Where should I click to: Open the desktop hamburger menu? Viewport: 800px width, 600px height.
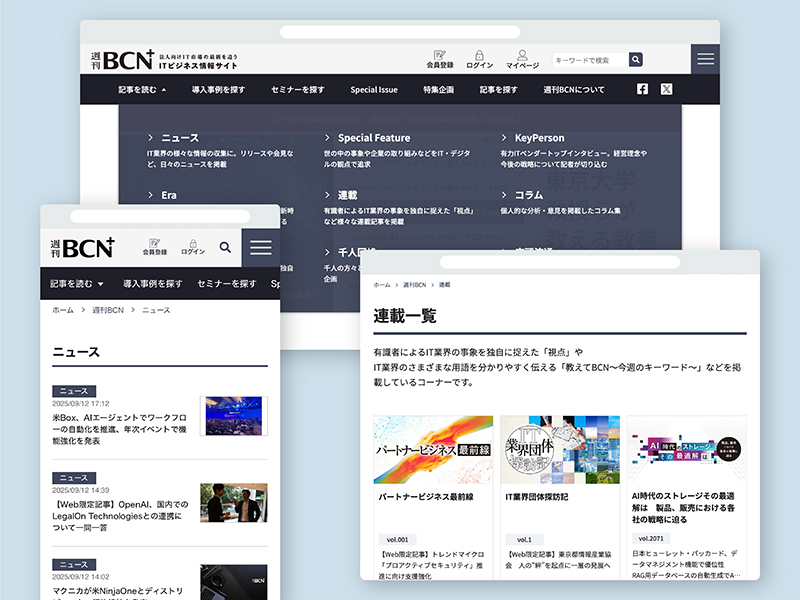706,59
